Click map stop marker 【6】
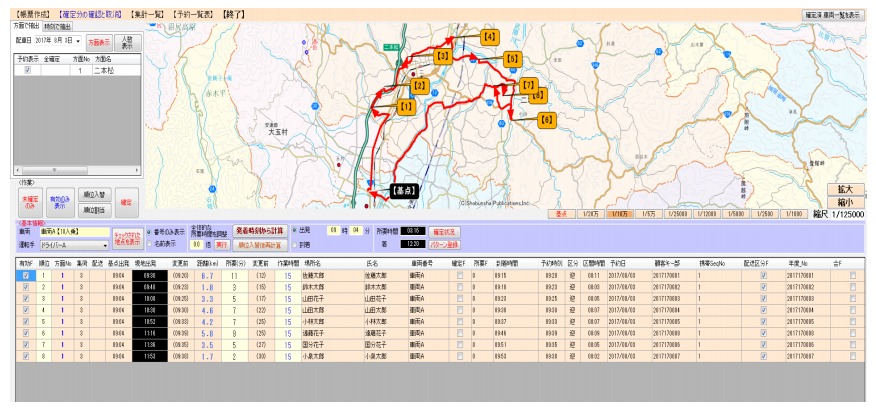876x410 pixels. point(547,120)
